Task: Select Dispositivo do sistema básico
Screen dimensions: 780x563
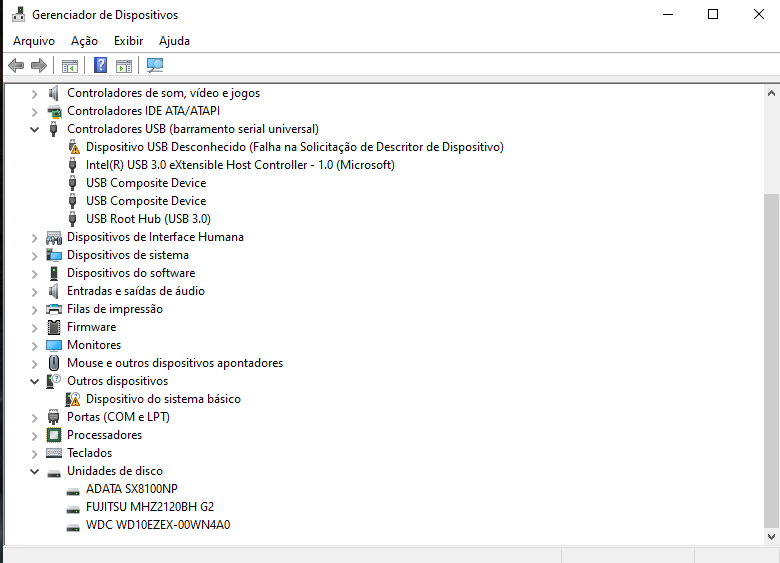Action: [x=163, y=399]
